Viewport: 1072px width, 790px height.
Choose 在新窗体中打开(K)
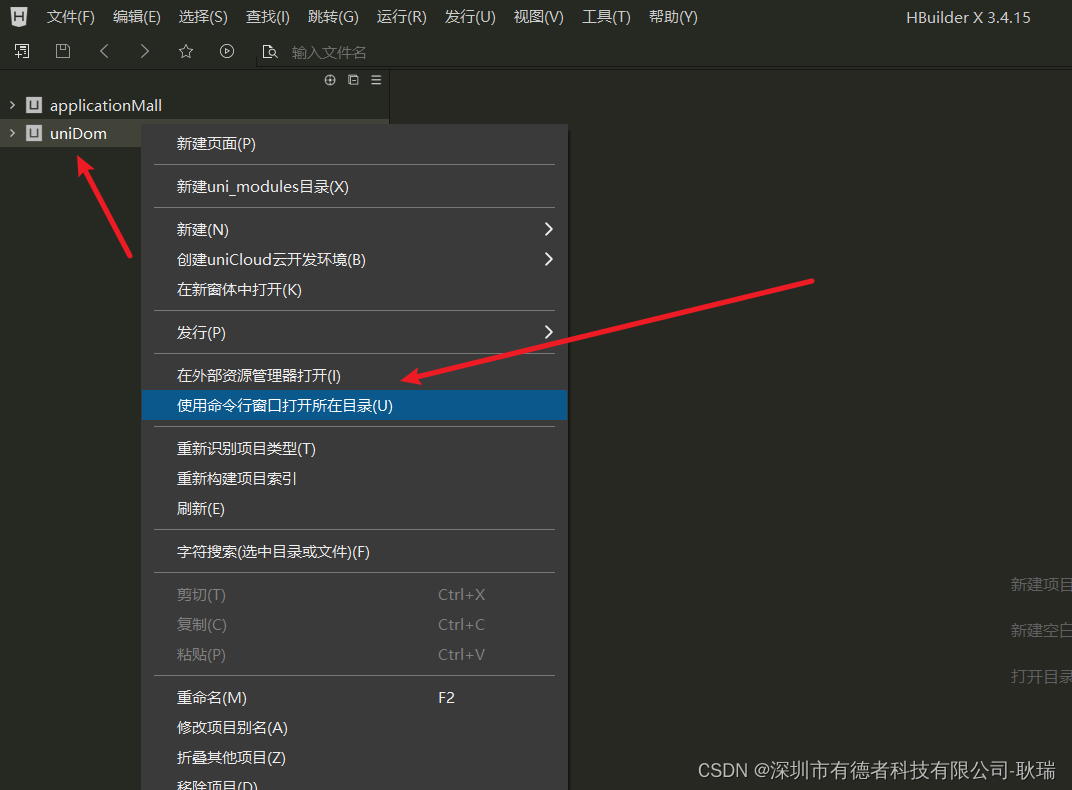[354, 290]
